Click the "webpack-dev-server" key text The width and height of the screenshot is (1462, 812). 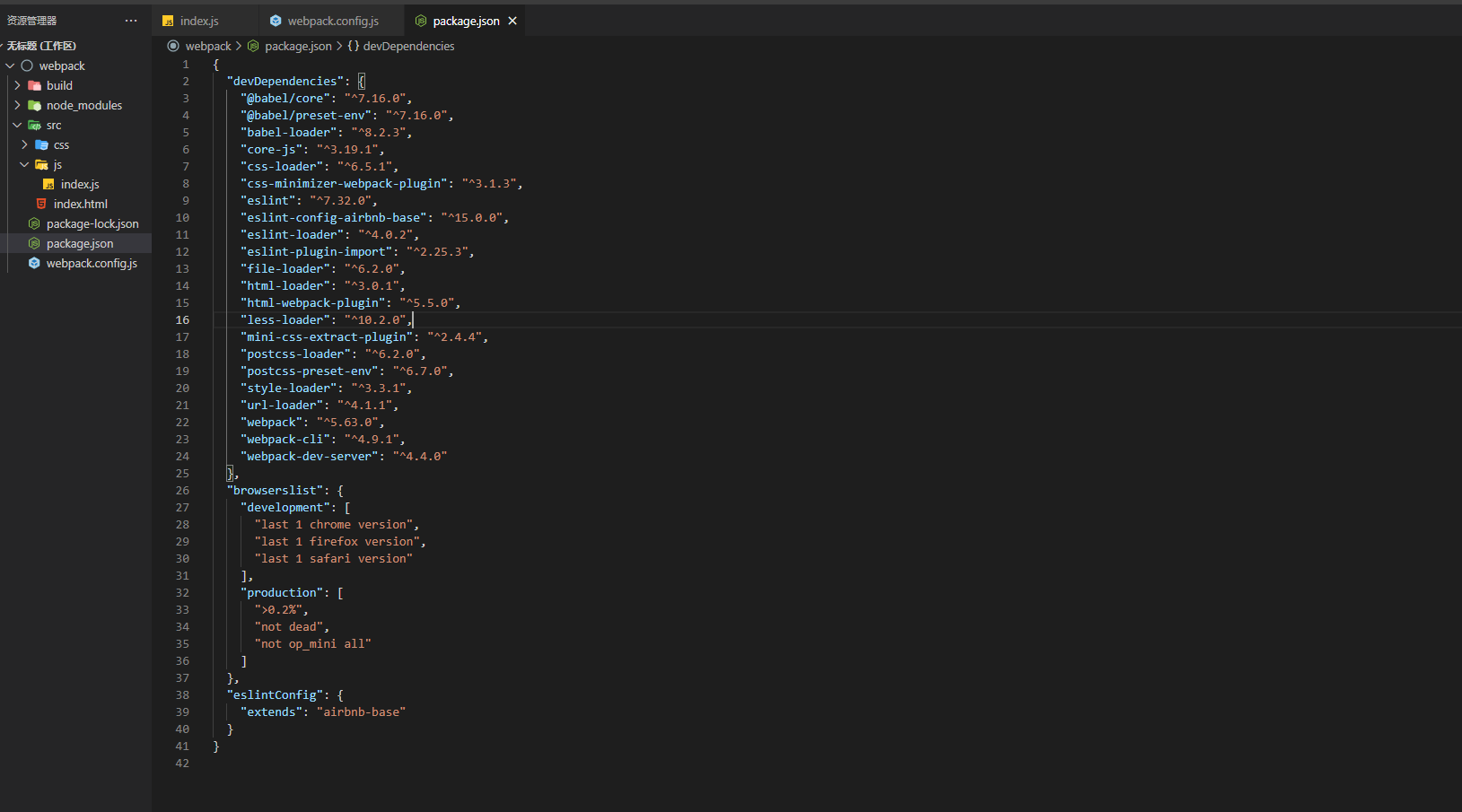[310, 456]
